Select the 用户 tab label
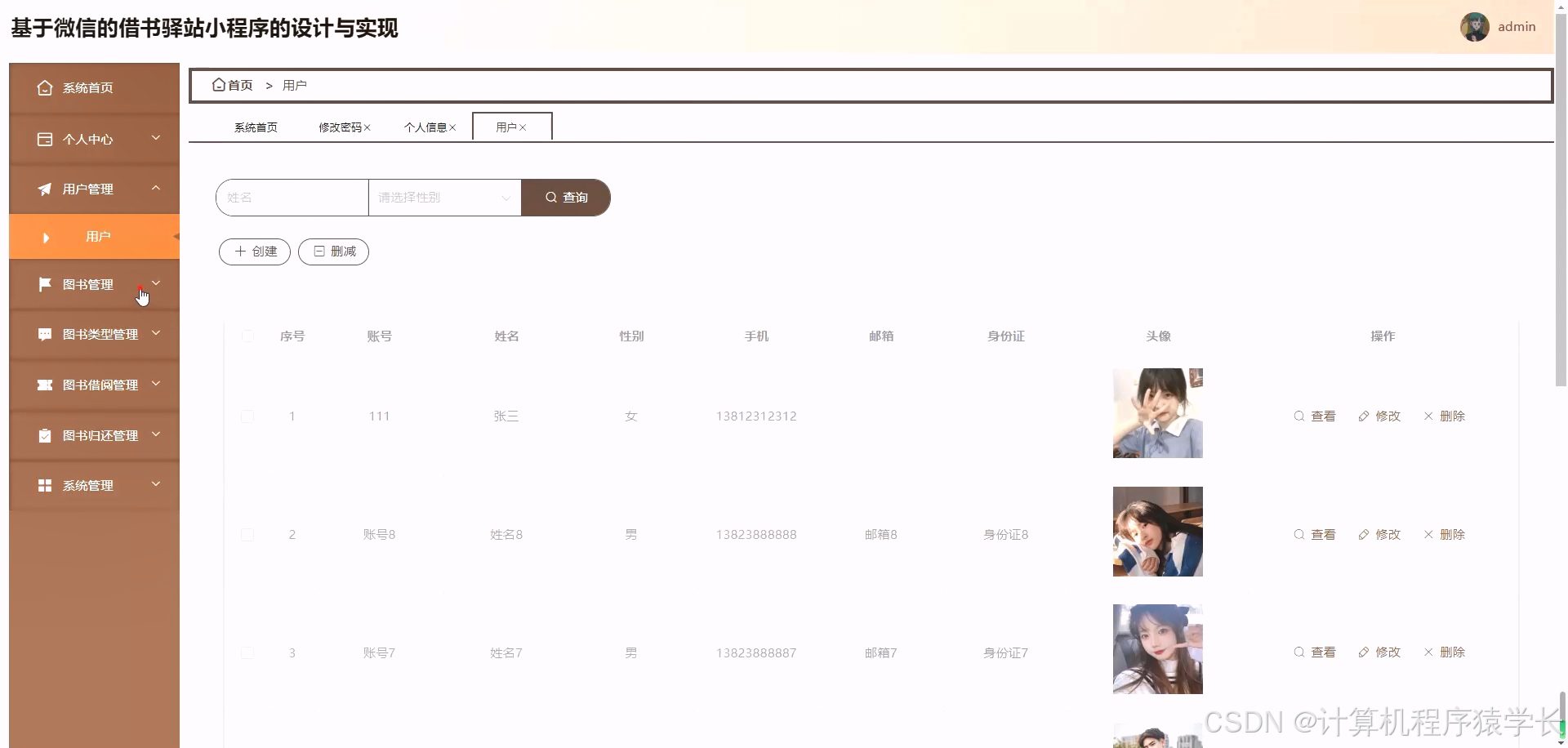 click(x=506, y=127)
